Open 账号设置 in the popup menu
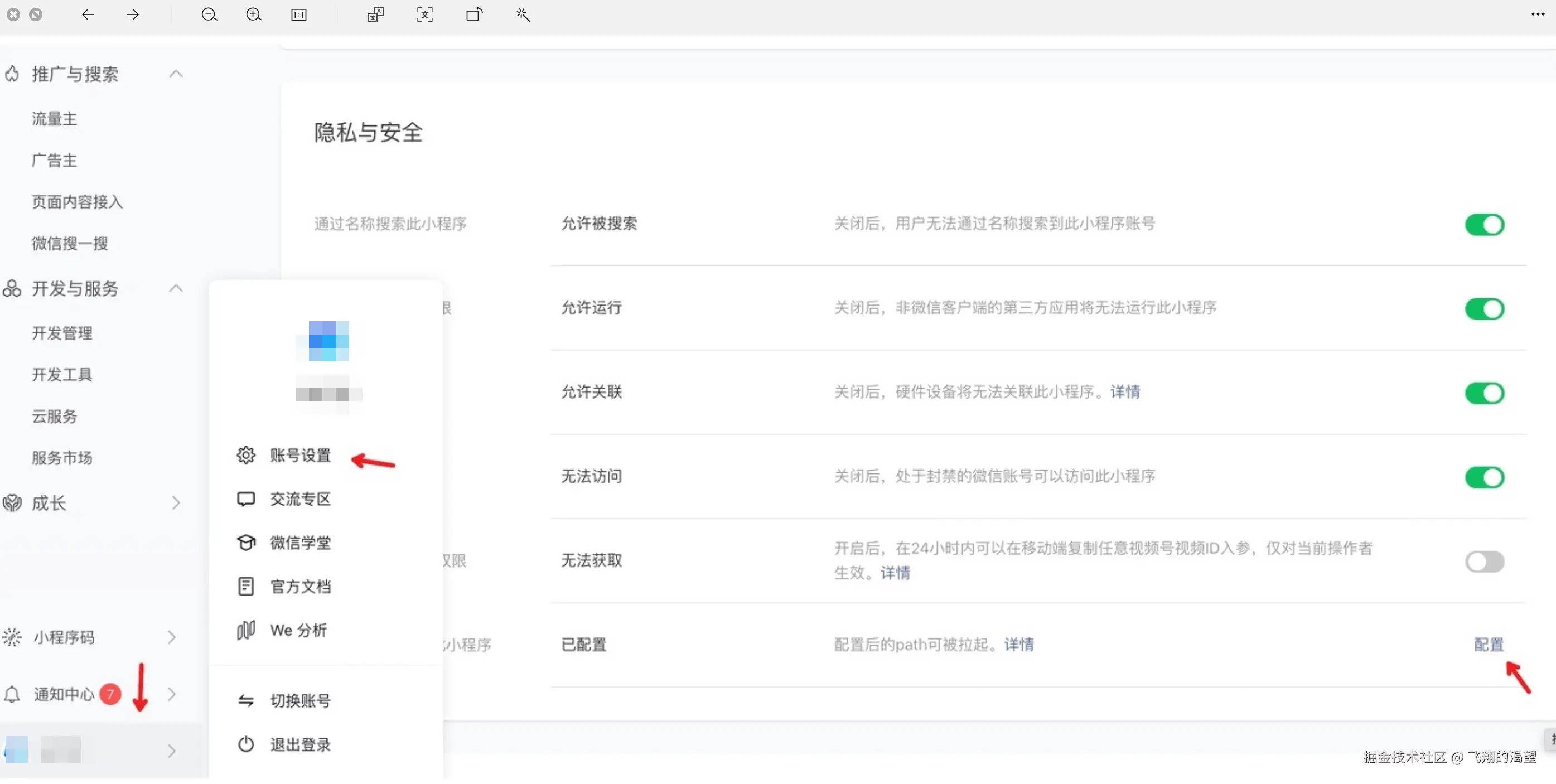Screen dimensions: 1556x784 (x=299, y=455)
